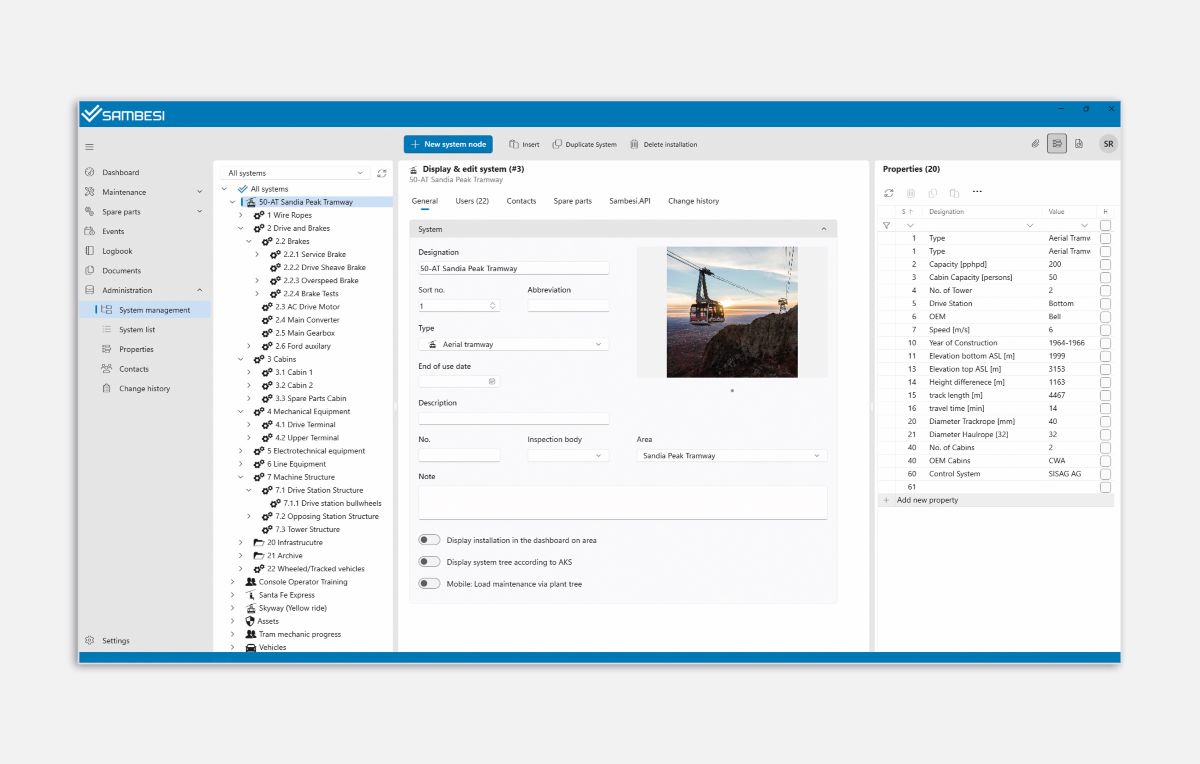Open the attachments paperclip icon
Image resolution: width=1200 pixels, height=764 pixels.
tap(1035, 144)
